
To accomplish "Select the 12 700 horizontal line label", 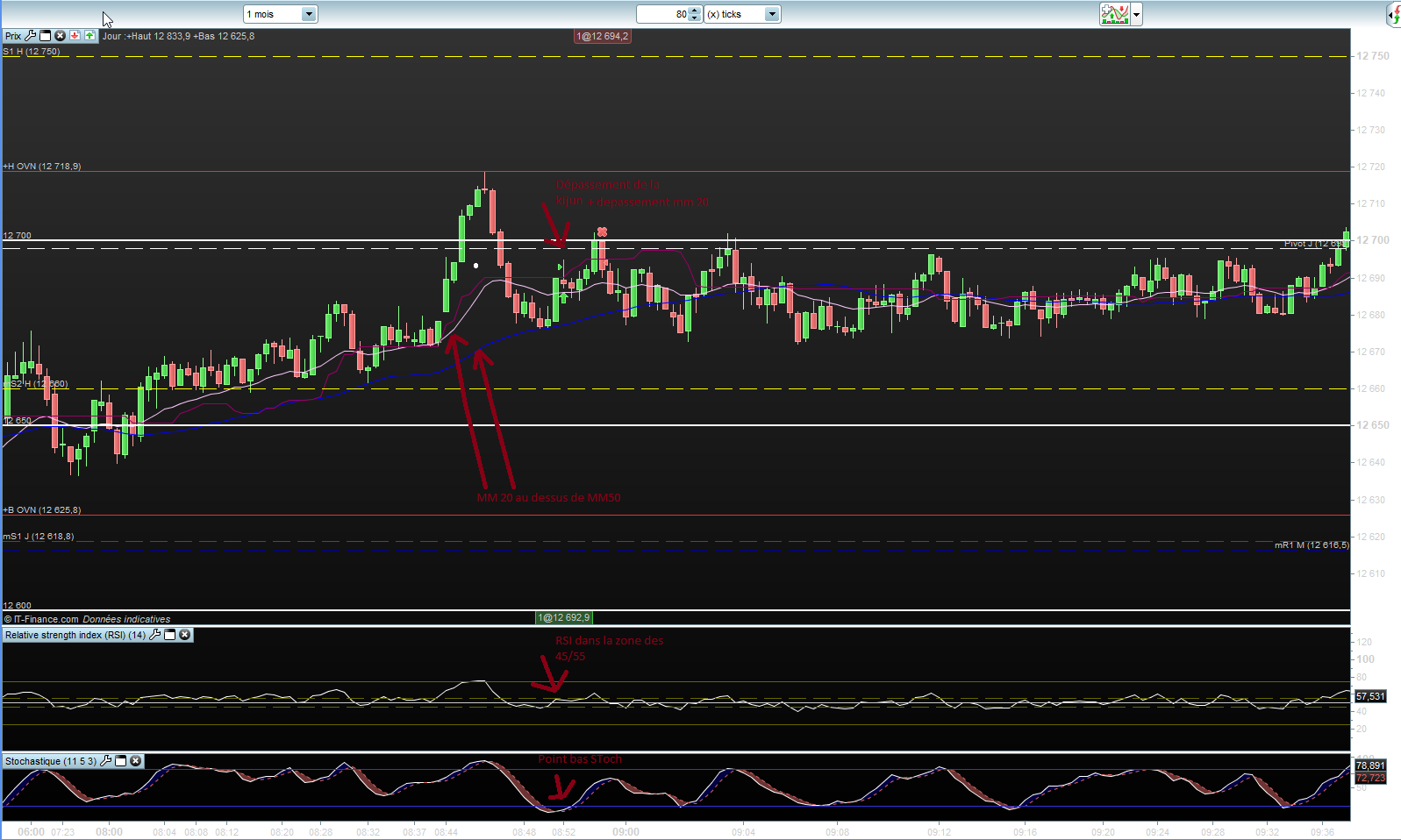I will tap(18, 236).
